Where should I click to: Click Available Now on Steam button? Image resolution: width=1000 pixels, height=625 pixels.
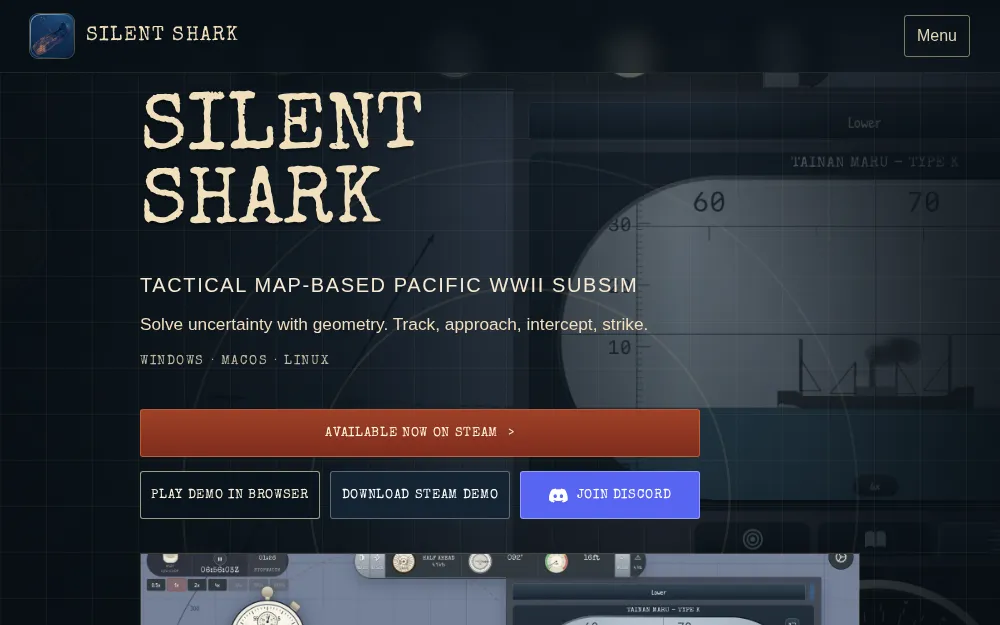point(420,432)
